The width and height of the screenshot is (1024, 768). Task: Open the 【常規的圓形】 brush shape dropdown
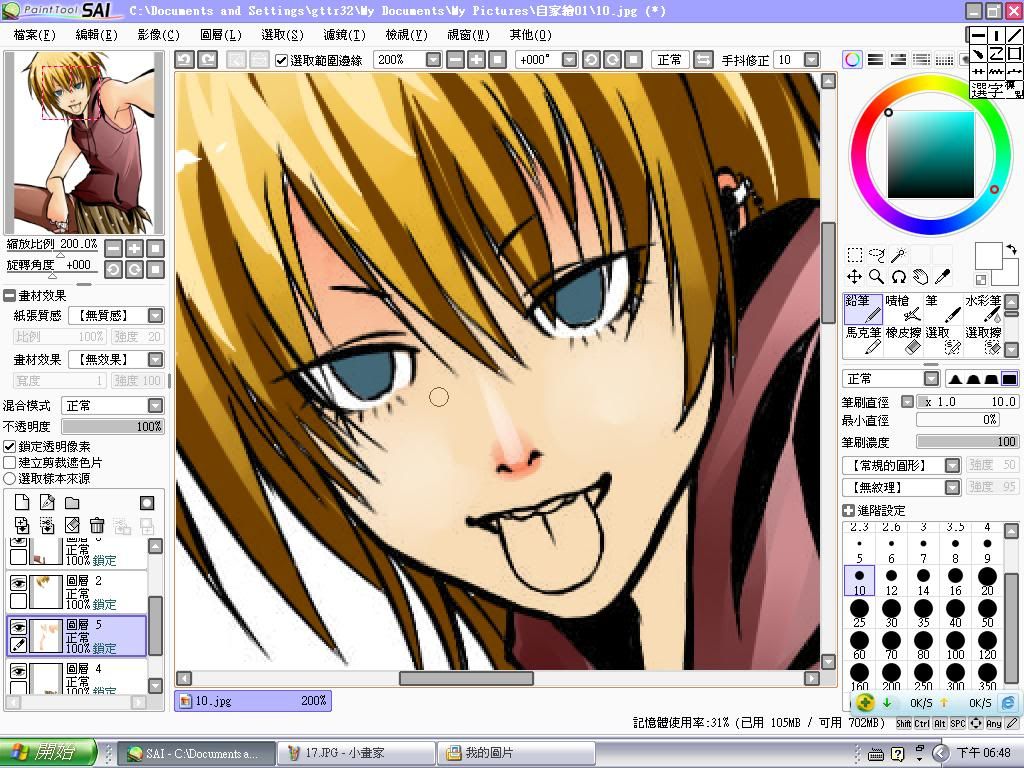[x=953, y=465]
